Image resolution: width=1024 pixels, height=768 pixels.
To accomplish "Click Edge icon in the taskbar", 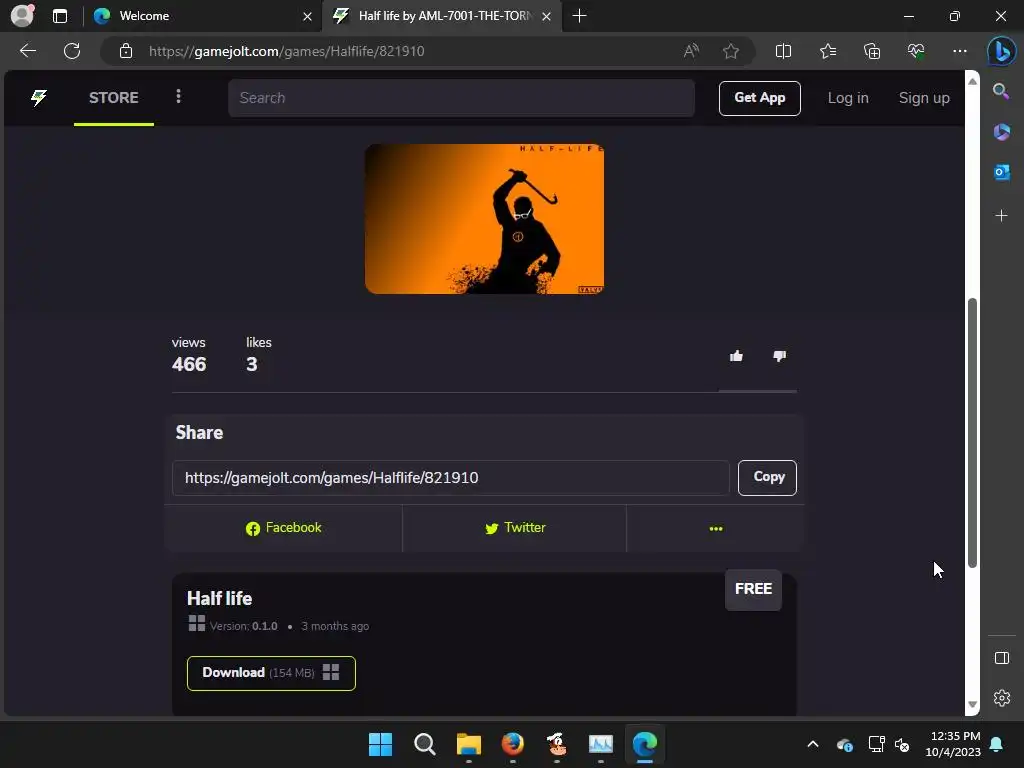I will pyautogui.click(x=645, y=744).
